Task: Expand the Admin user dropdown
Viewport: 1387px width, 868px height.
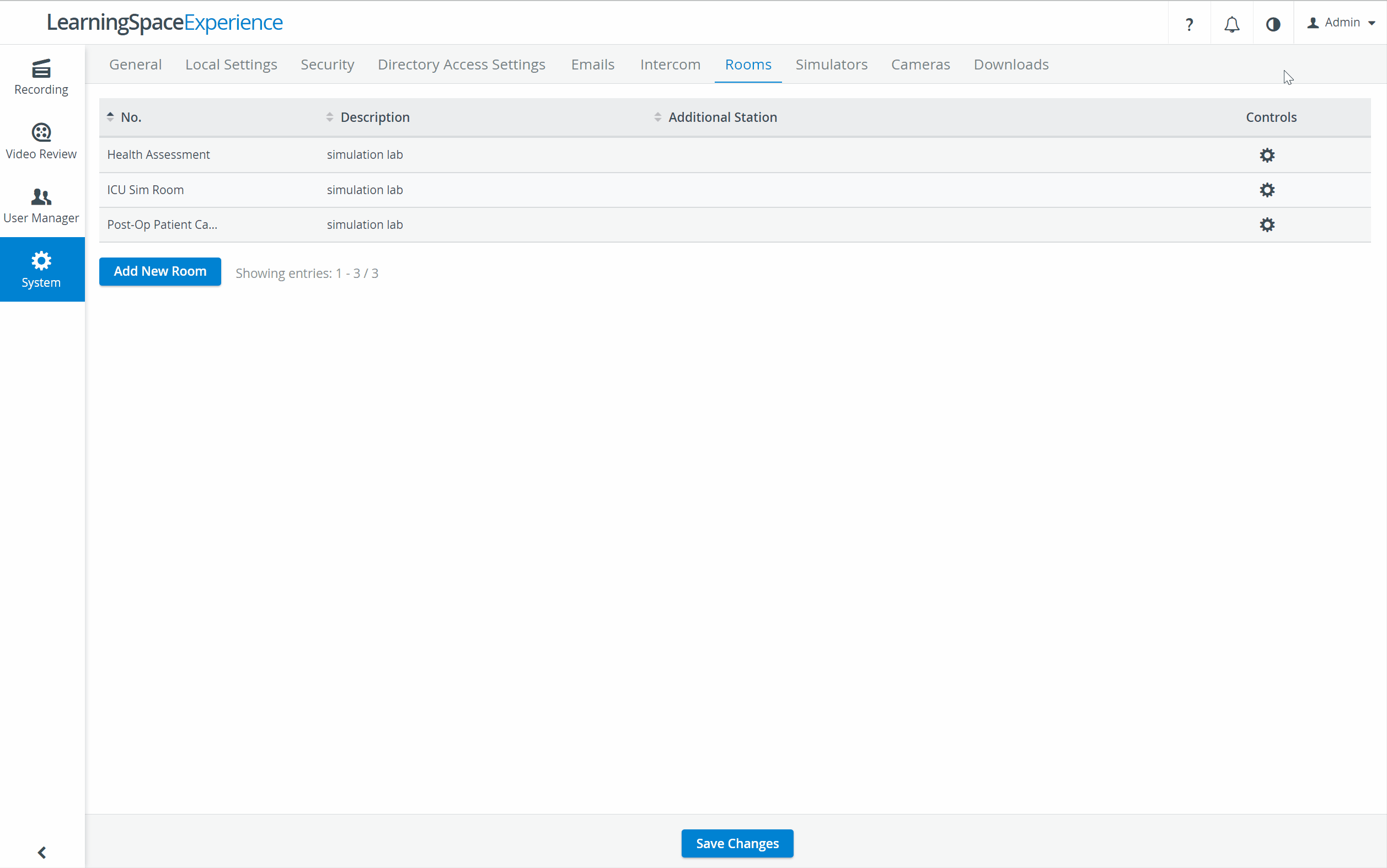Action: (x=1341, y=23)
